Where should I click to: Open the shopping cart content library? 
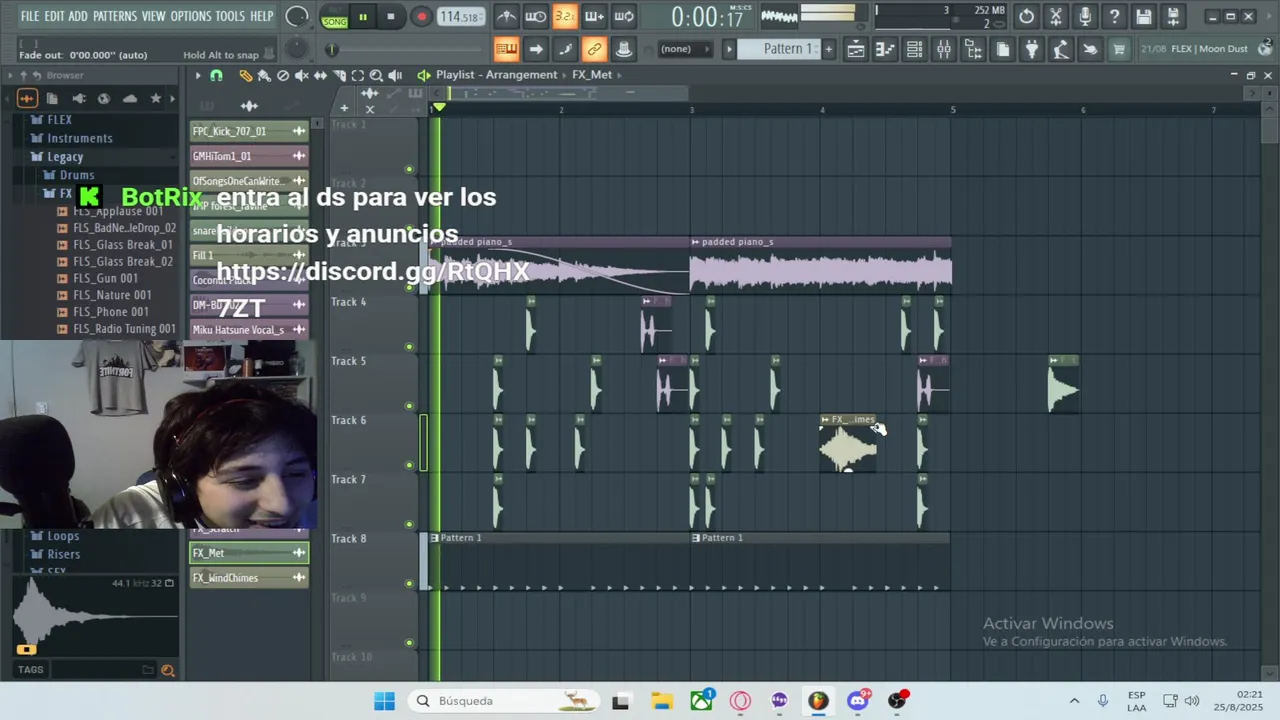(x=1119, y=49)
